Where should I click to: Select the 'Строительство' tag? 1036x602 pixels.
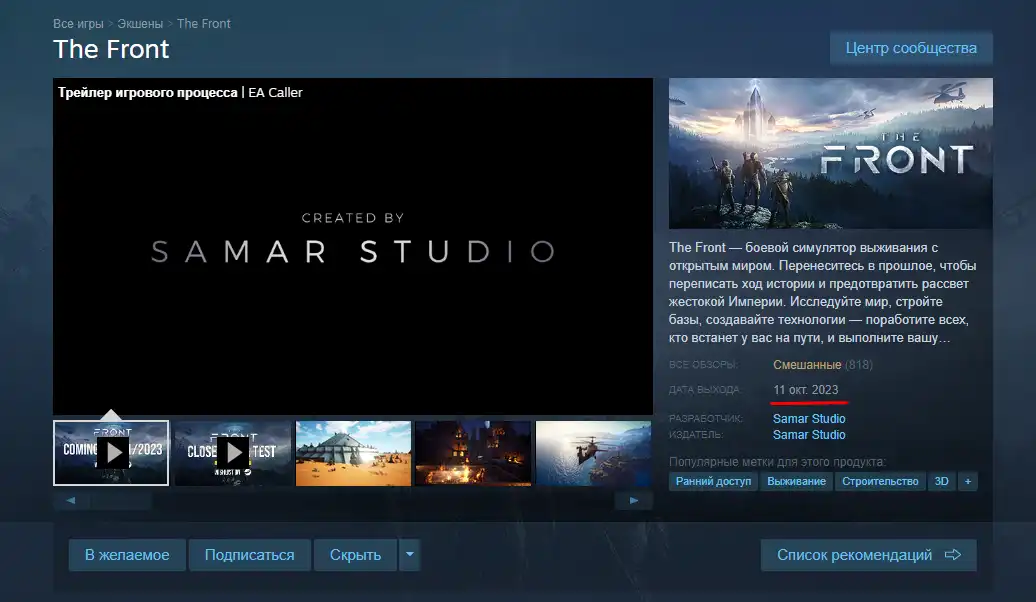pyautogui.click(x=880, y=481)
